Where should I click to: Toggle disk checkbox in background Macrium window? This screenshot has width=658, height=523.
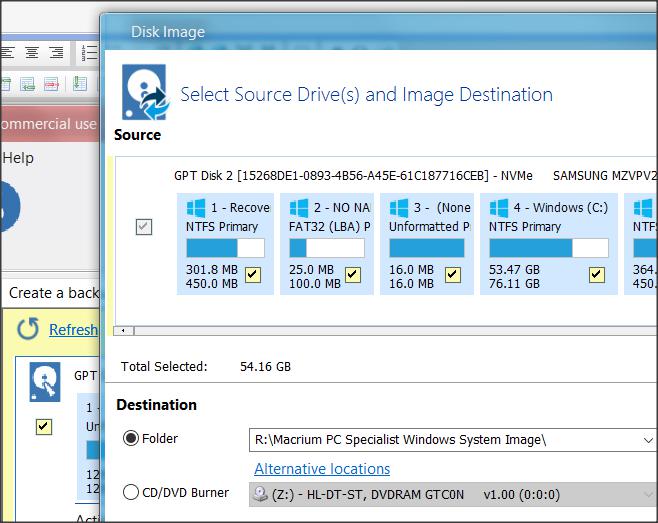click(44, 427)
